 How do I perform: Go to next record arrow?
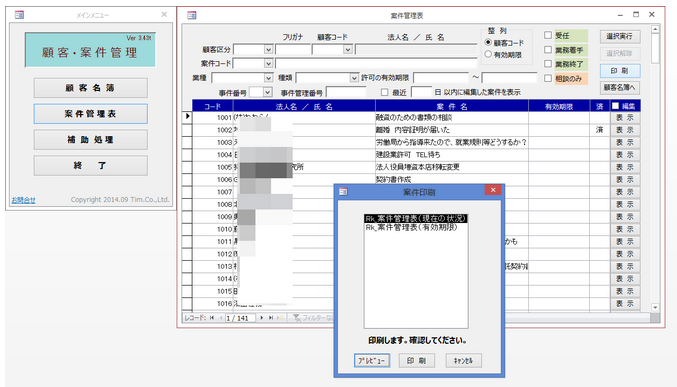point(262,318)
